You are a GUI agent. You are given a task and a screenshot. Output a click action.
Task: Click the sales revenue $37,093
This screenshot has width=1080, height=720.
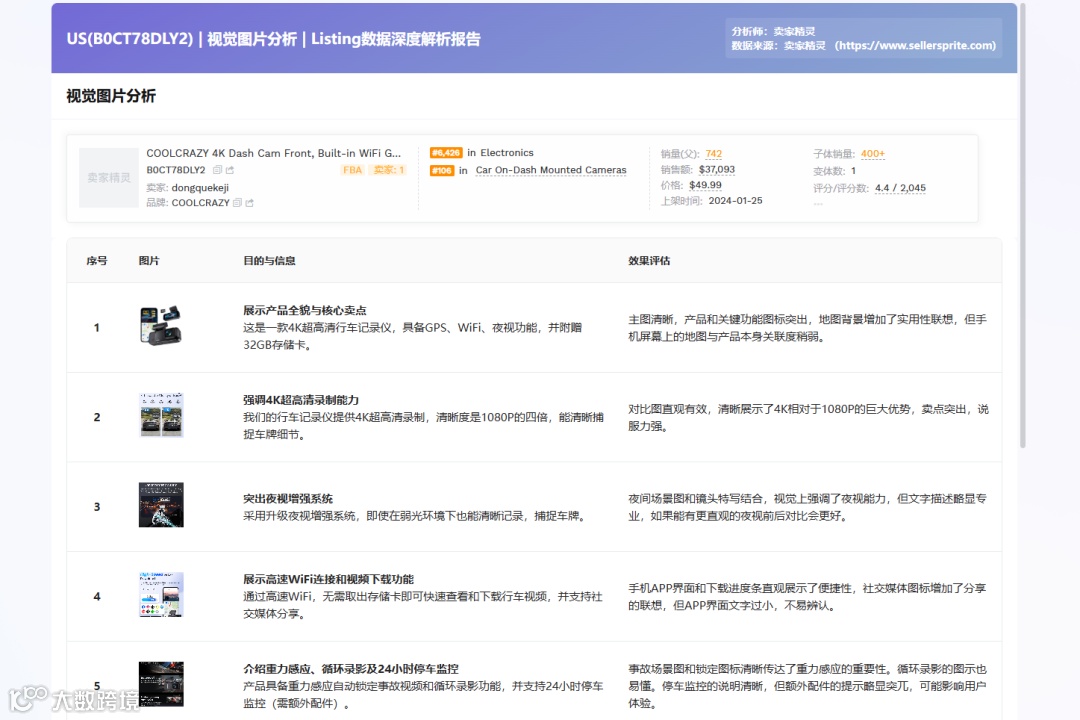pyautogui.click(x=717, y=169)
